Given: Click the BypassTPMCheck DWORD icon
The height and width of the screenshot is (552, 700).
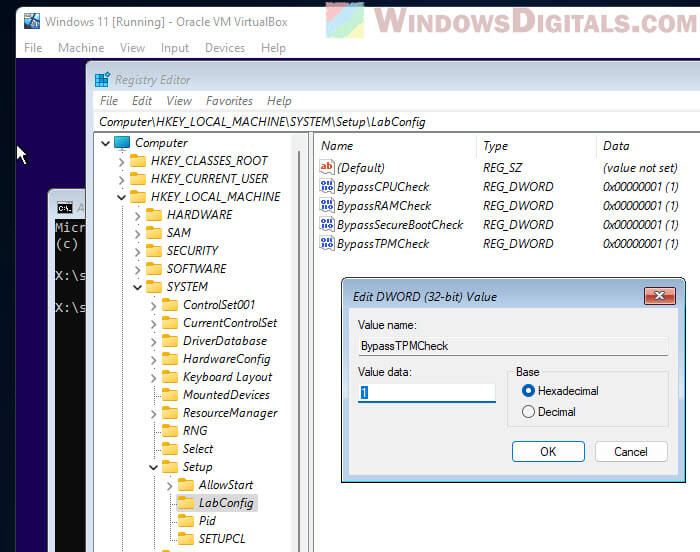Looking at the screenshot, I should click(327, 243).
